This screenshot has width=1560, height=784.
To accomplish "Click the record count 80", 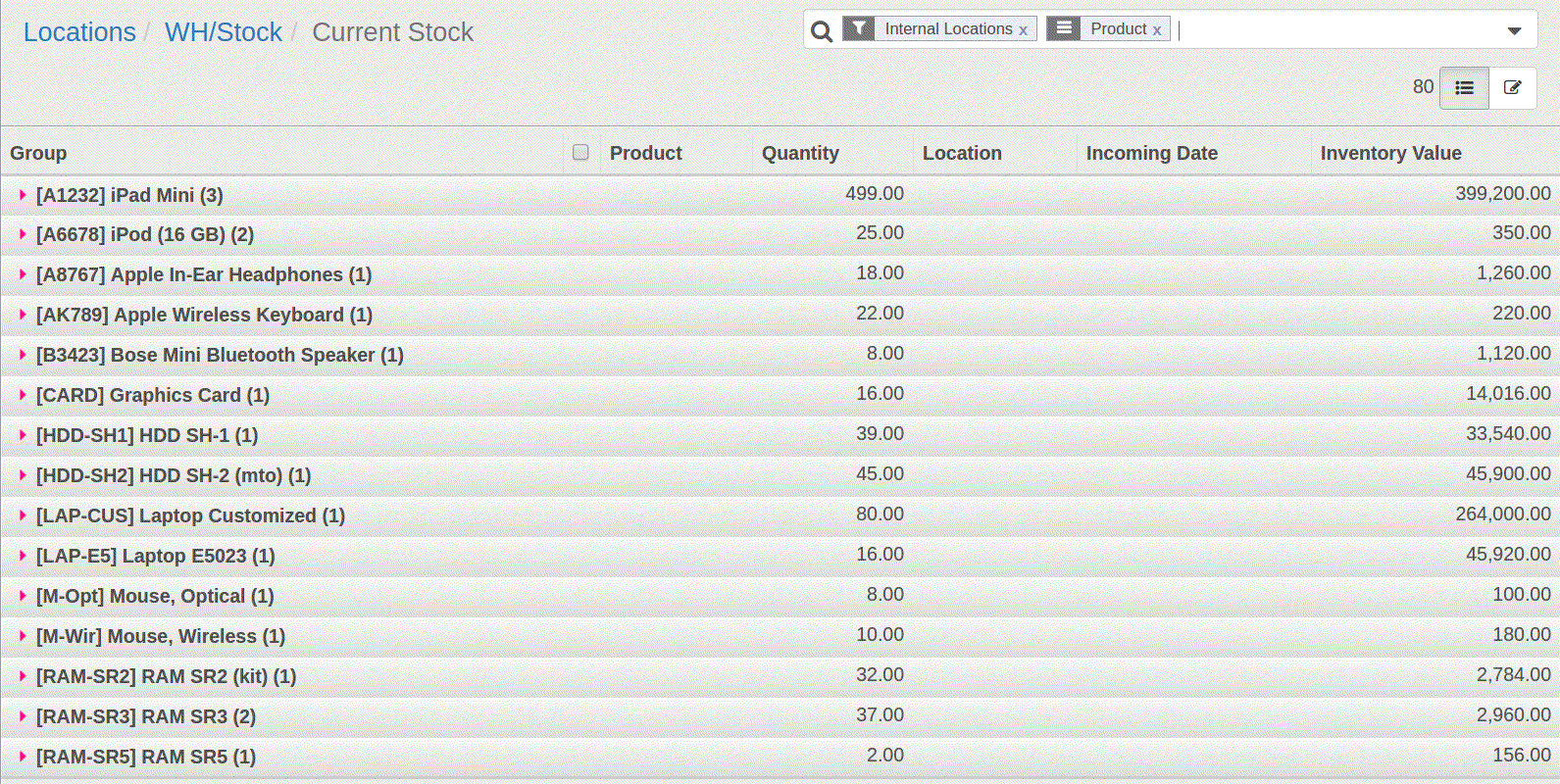I will (1423, 87).
